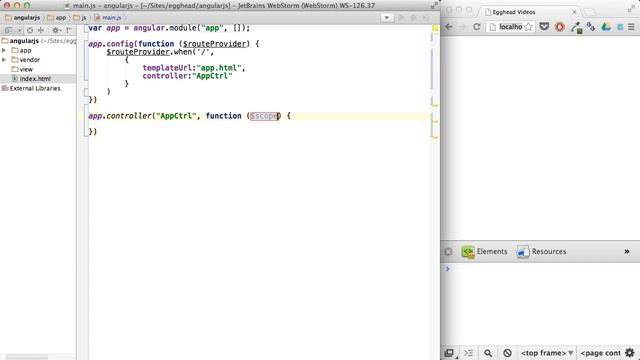The height and width of the screenshot is (360, 640).
Task: Click the eyedropper extension icon in Chrome
Action: point(576,27)
